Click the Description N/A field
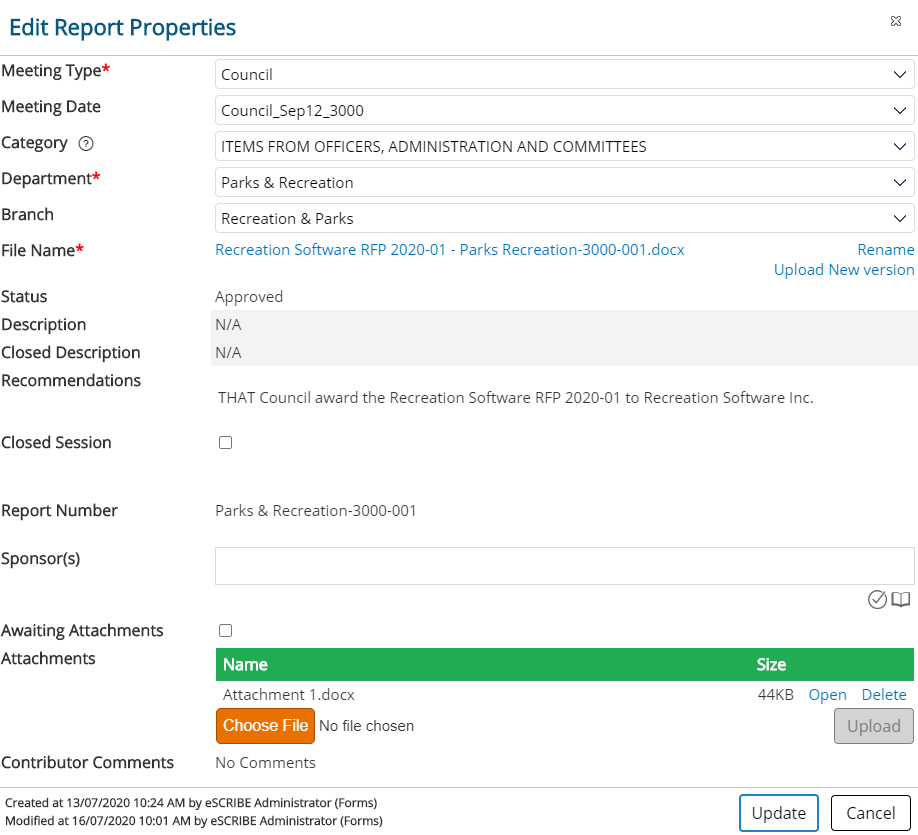Viewport: 918px width, 835px height. pyautogui.click(x=564, y=324)
